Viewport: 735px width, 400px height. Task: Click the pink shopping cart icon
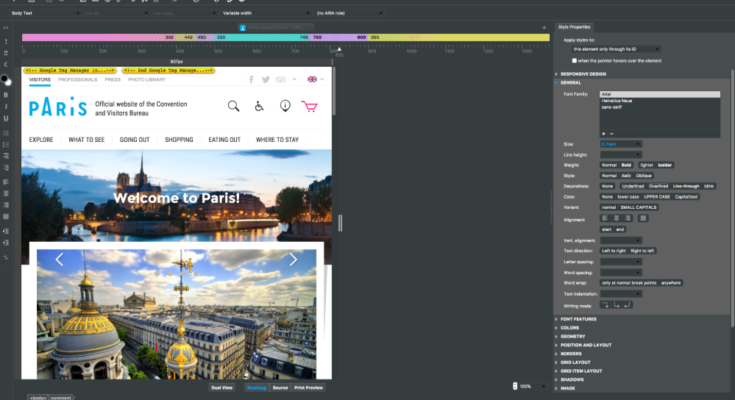[x=309, y=106]
